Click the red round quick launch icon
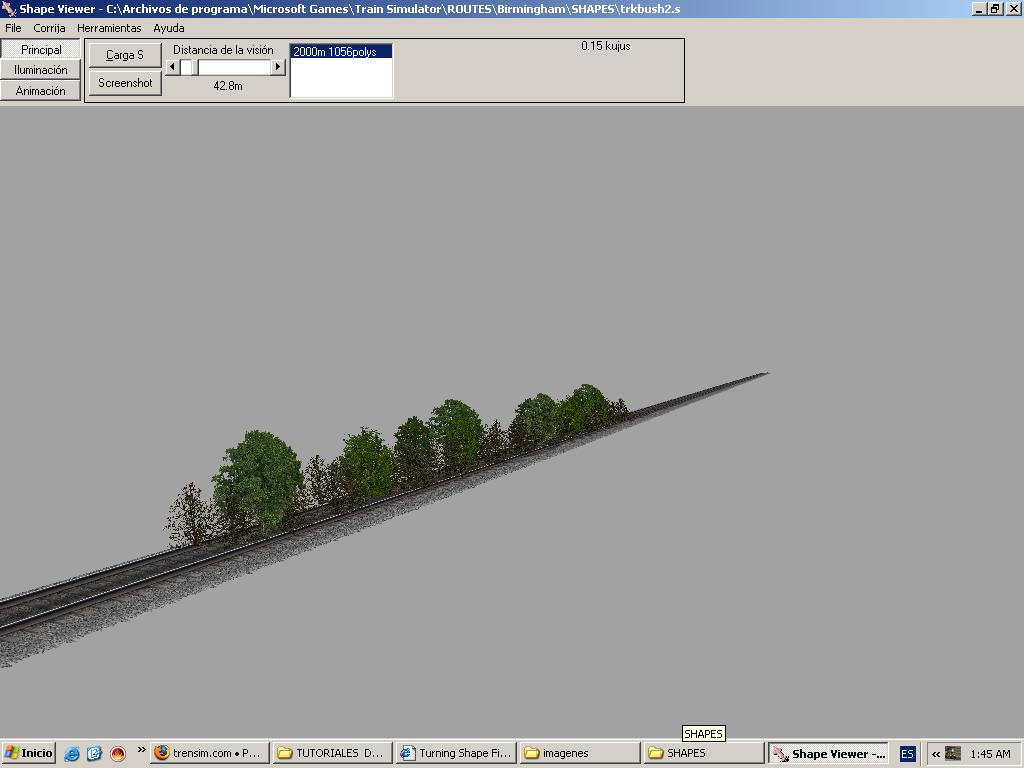1024x768 pixels. tap(117, 753)
